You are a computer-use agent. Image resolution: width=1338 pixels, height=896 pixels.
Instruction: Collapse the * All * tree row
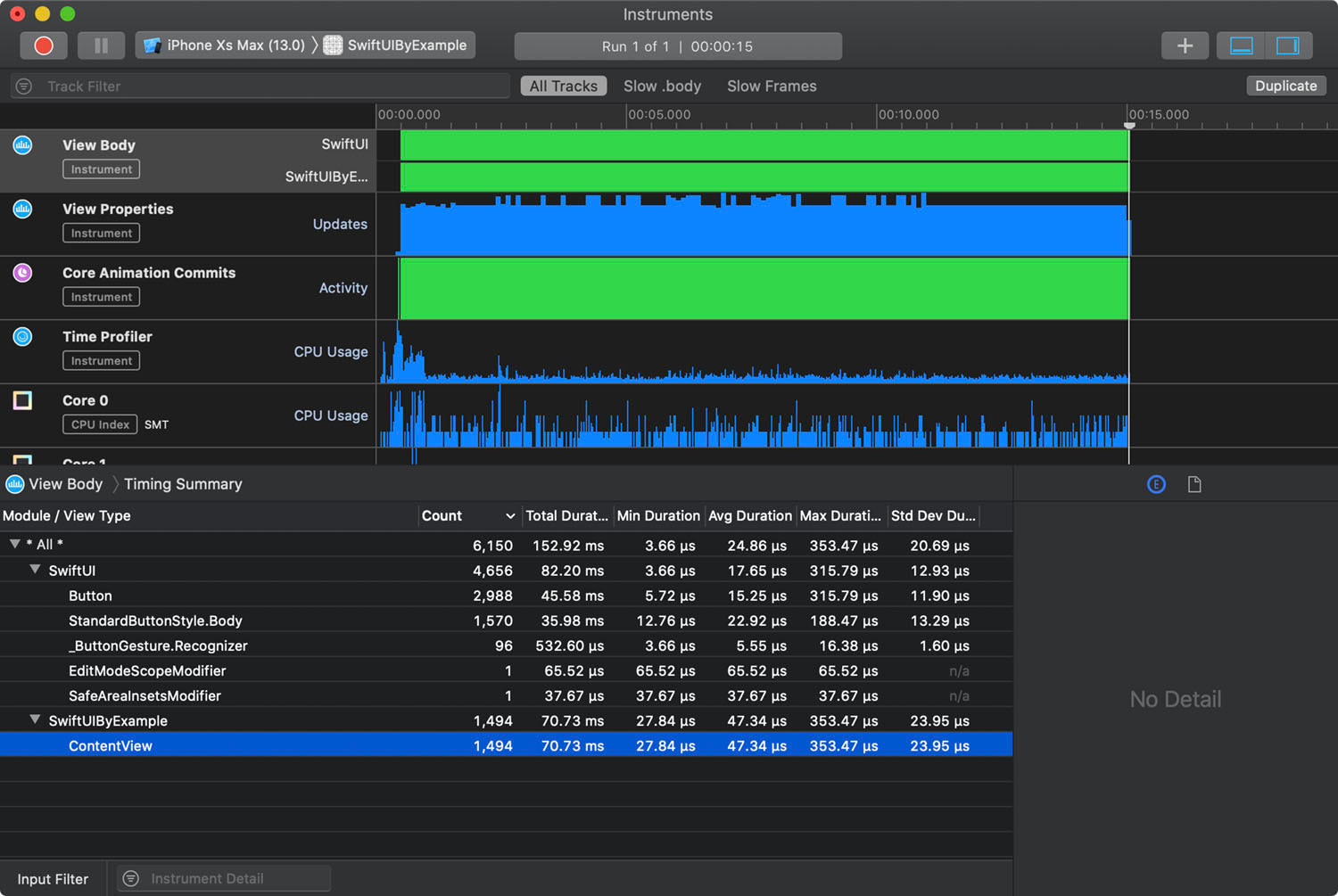(x=14, y=544)
